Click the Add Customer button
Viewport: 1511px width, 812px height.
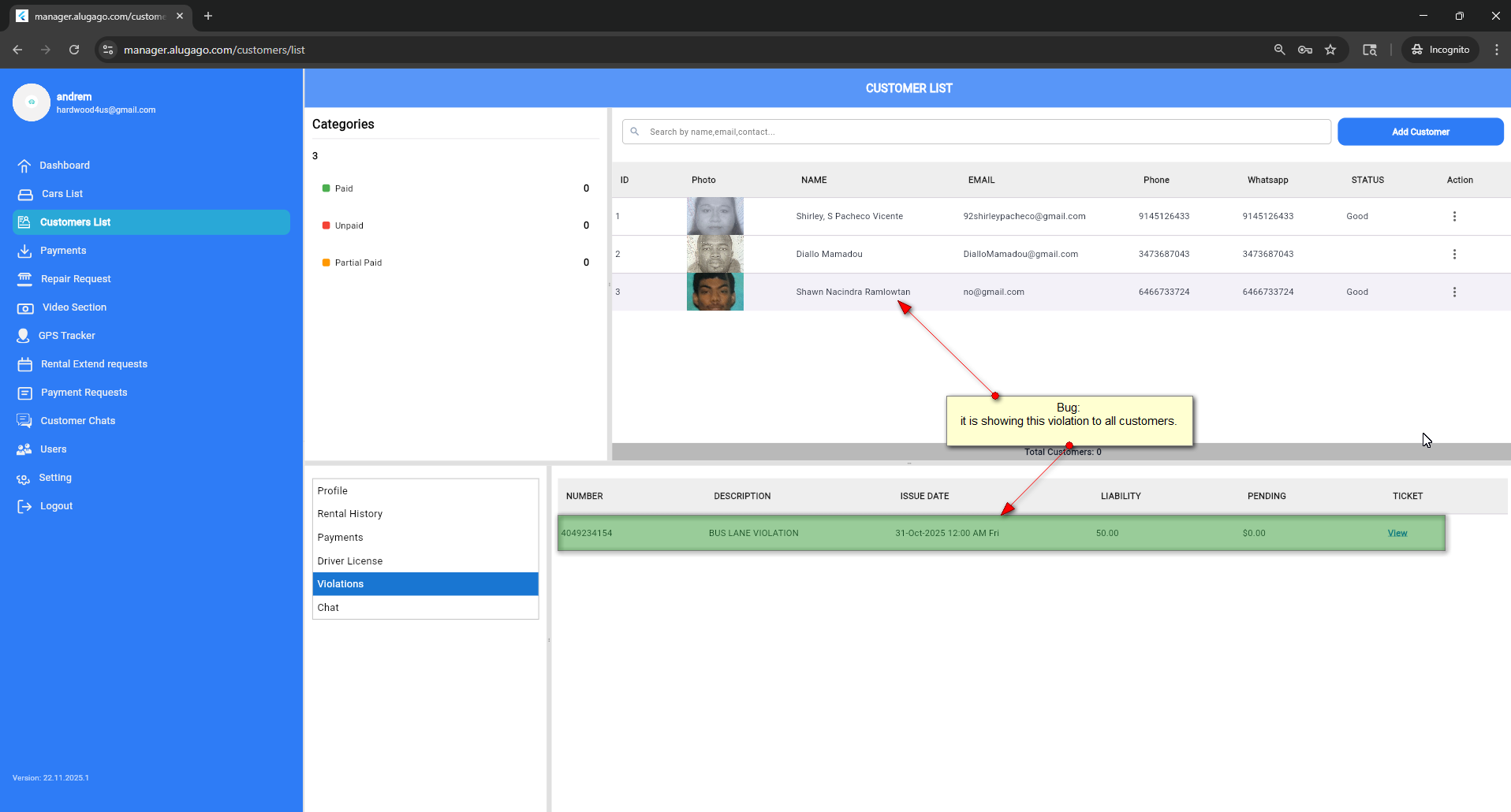click(1420, 132)
